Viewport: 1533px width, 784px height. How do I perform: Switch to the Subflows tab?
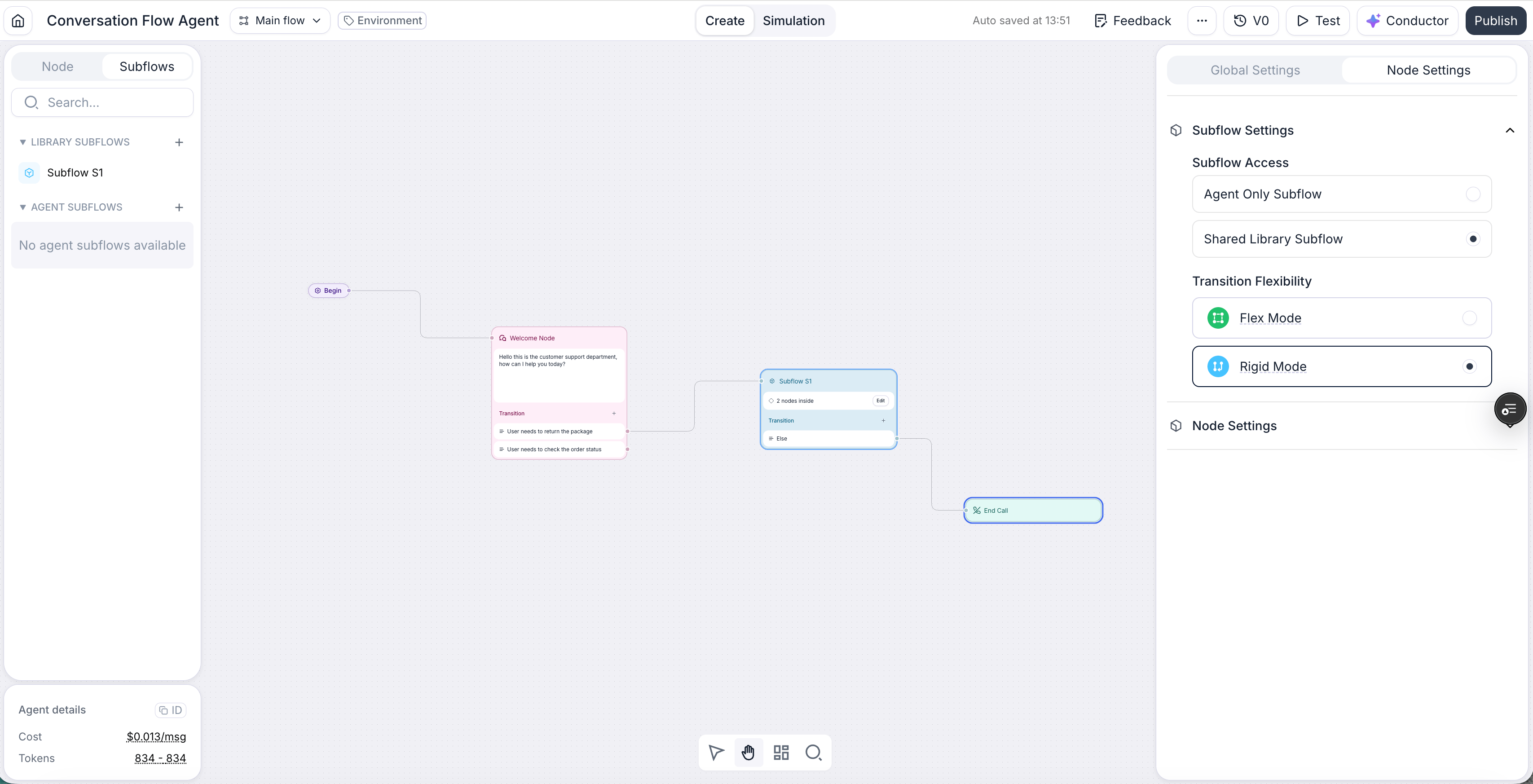point(147,66)
